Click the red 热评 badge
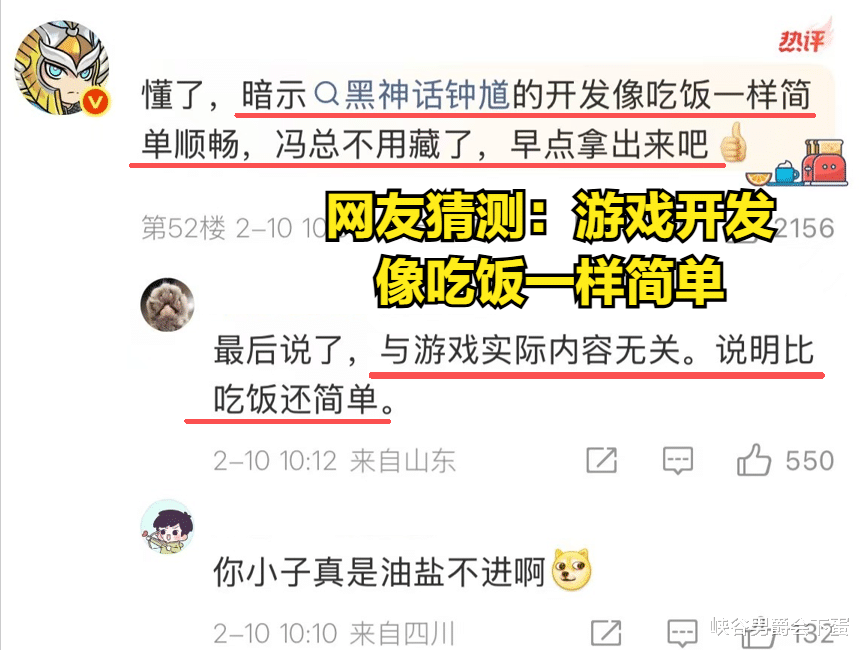860x650 pixels. pos(804,39)
